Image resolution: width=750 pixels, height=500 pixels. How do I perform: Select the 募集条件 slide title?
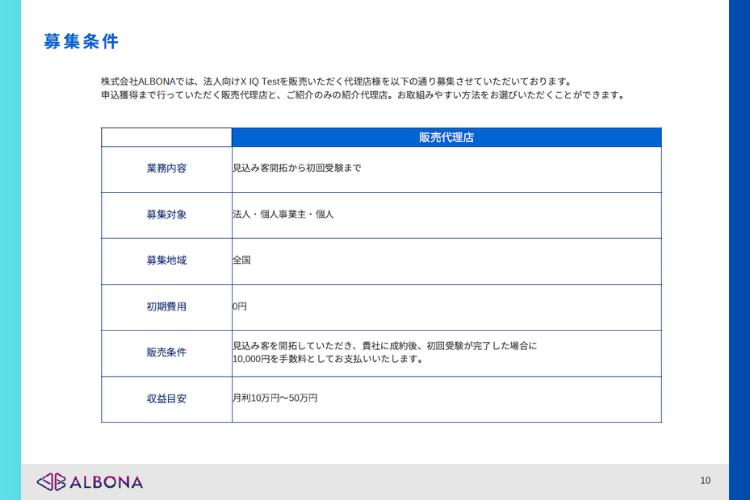(x=81, y=41)
